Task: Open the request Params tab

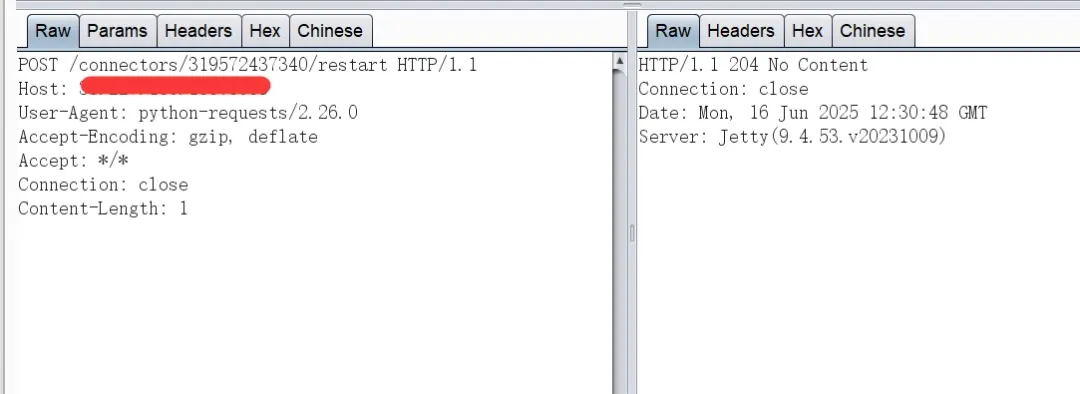Action: coord(117,31)
